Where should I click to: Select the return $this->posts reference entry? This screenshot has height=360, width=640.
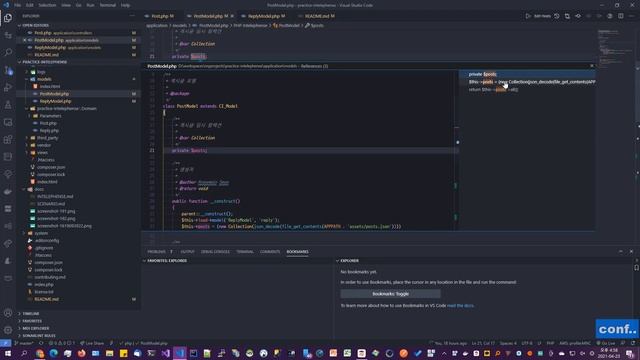[x=527, y=89]
